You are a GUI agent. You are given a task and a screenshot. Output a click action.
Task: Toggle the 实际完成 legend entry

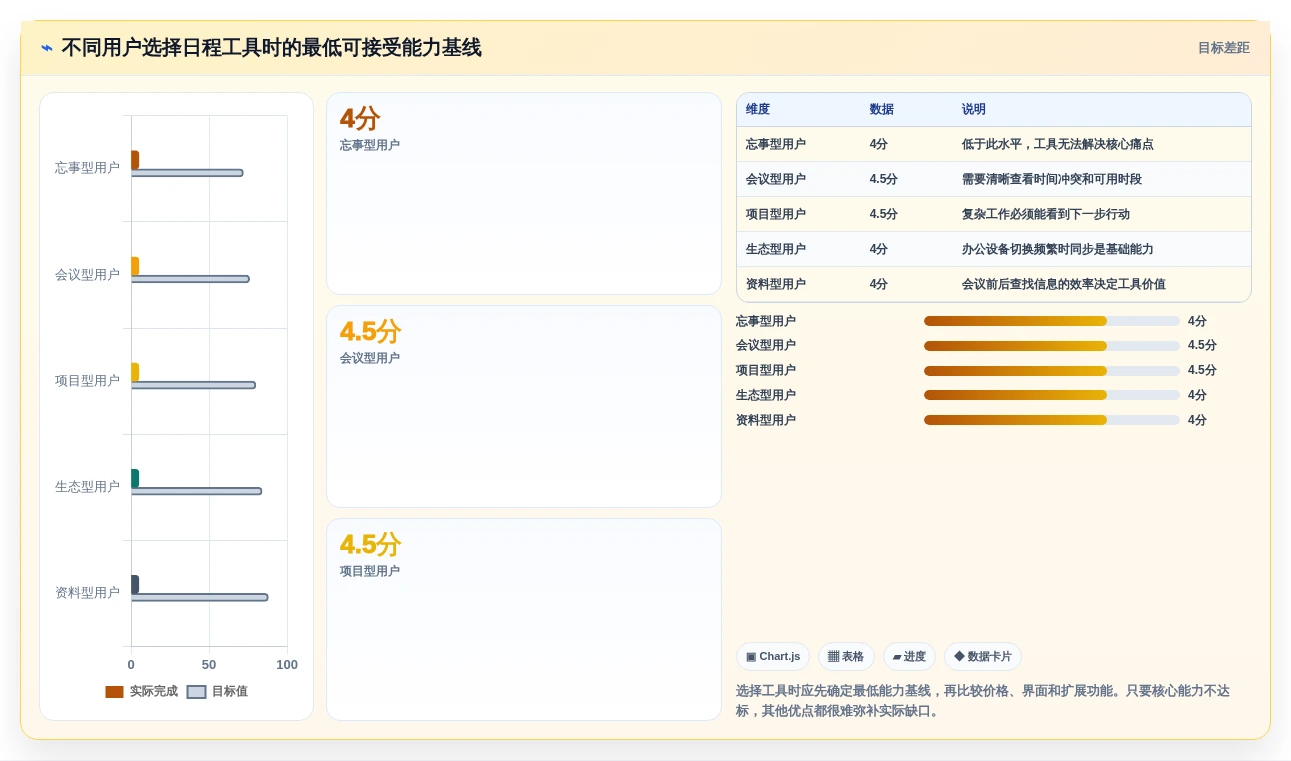click(141, 691)
